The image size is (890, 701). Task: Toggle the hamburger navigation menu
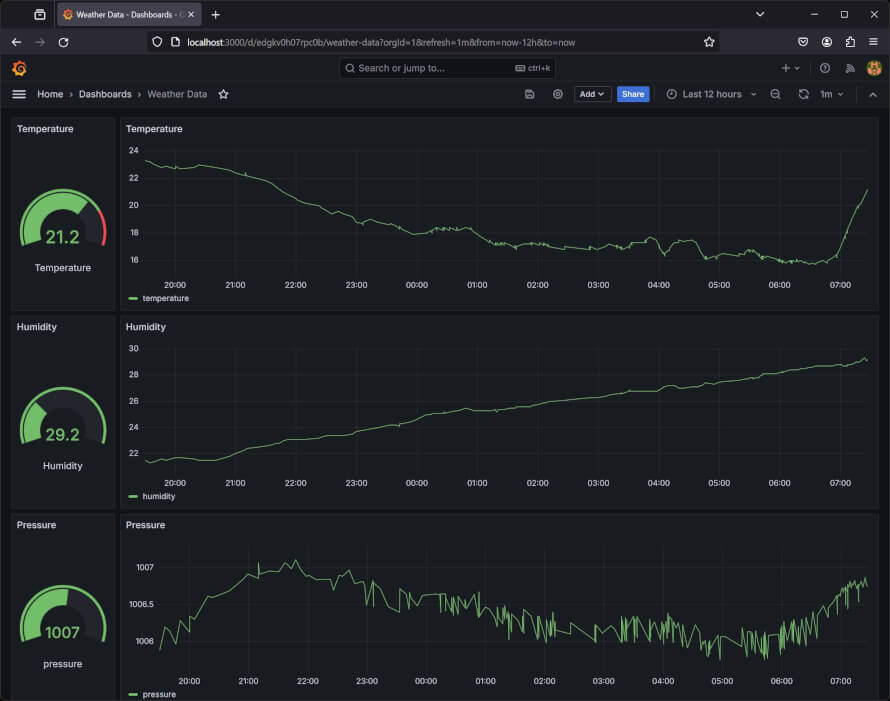pos(19,94)
